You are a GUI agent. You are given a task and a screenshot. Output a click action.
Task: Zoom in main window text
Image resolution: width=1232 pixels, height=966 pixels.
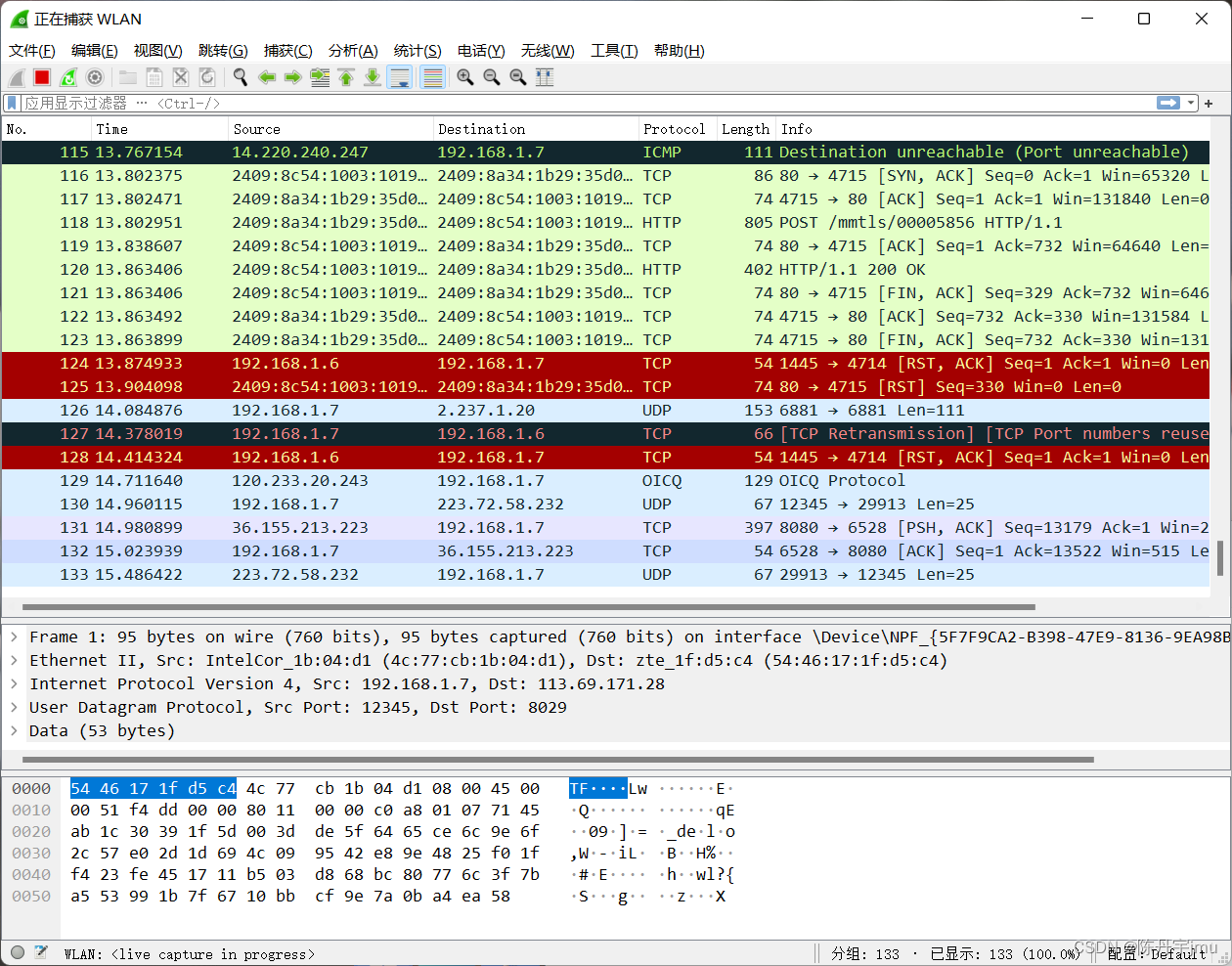tap(465, 77)
